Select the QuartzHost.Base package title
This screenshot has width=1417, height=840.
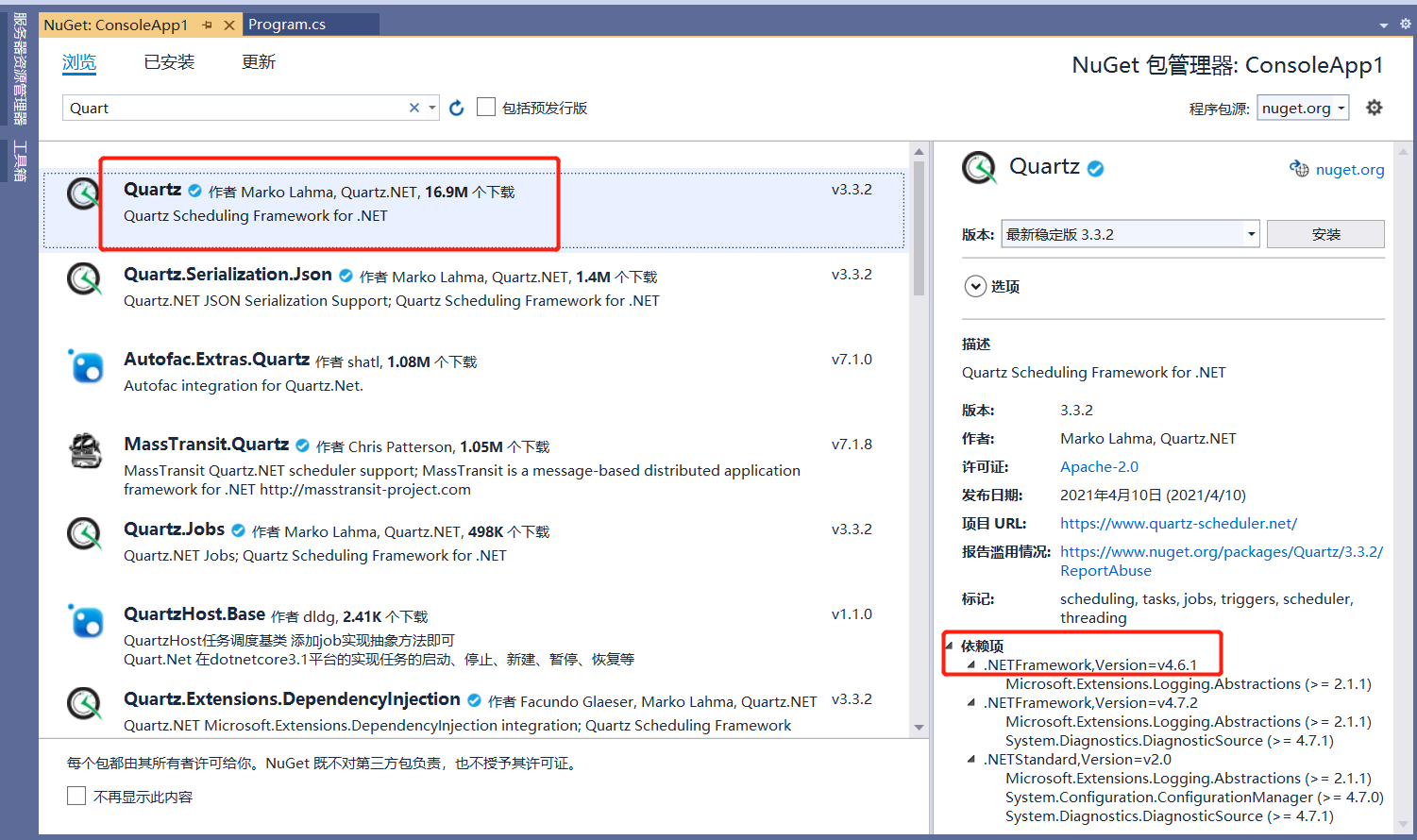point(194,613)
